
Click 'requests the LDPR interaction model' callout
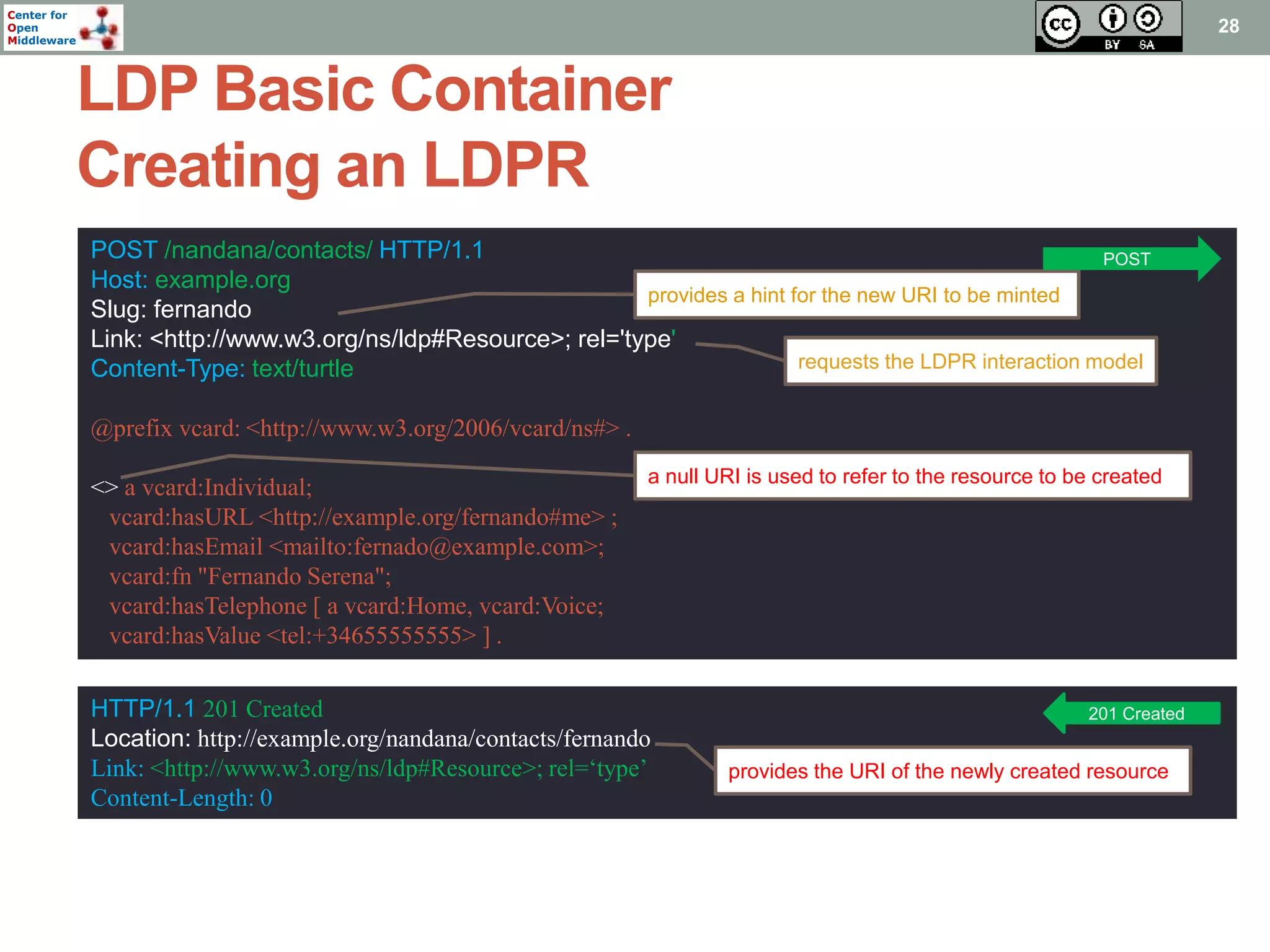click(970, 361)
